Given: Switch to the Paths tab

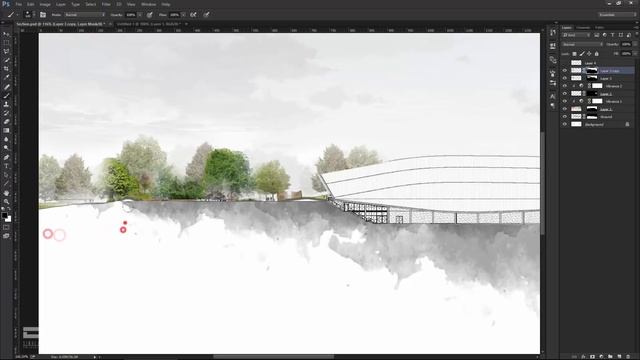Looking at the screenshot, I should [x=599, y=28].
